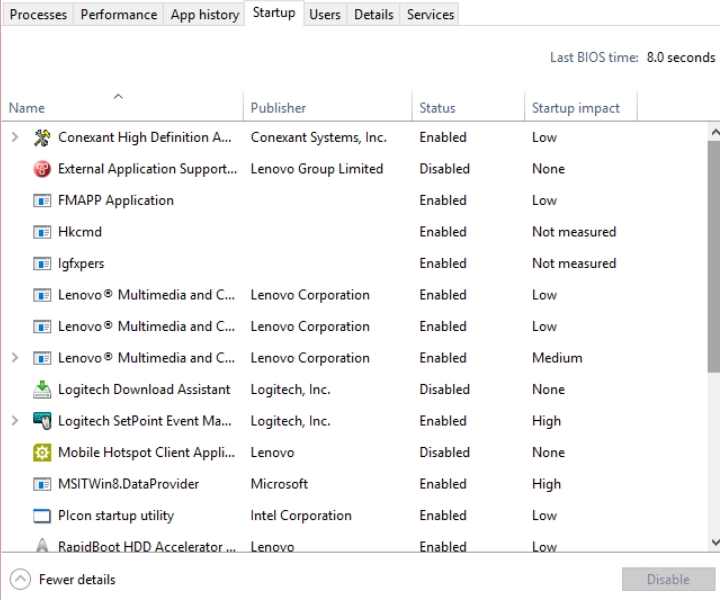Collapse view with Fewer details
Screen dimensions: 722x605
tap(63, 580)
